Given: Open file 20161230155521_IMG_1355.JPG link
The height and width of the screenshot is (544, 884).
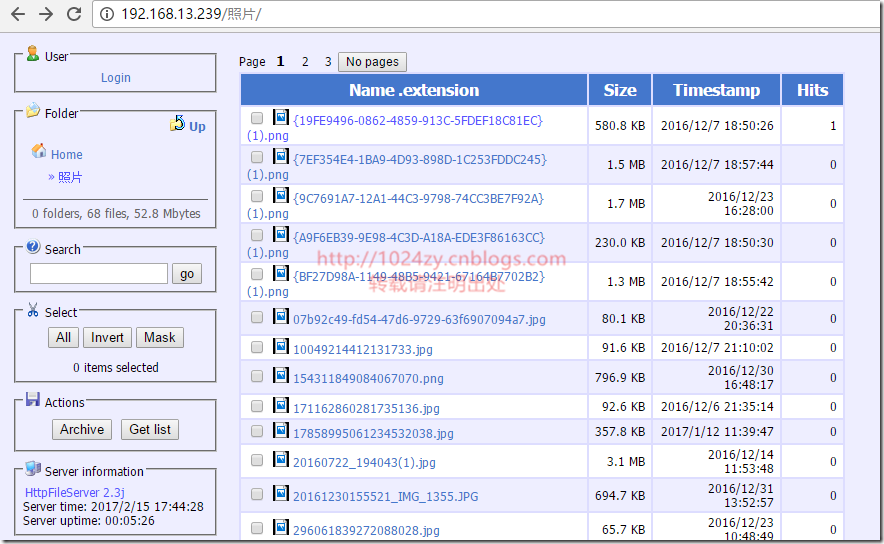Looking at the screenshot, I should pos(386,497).
